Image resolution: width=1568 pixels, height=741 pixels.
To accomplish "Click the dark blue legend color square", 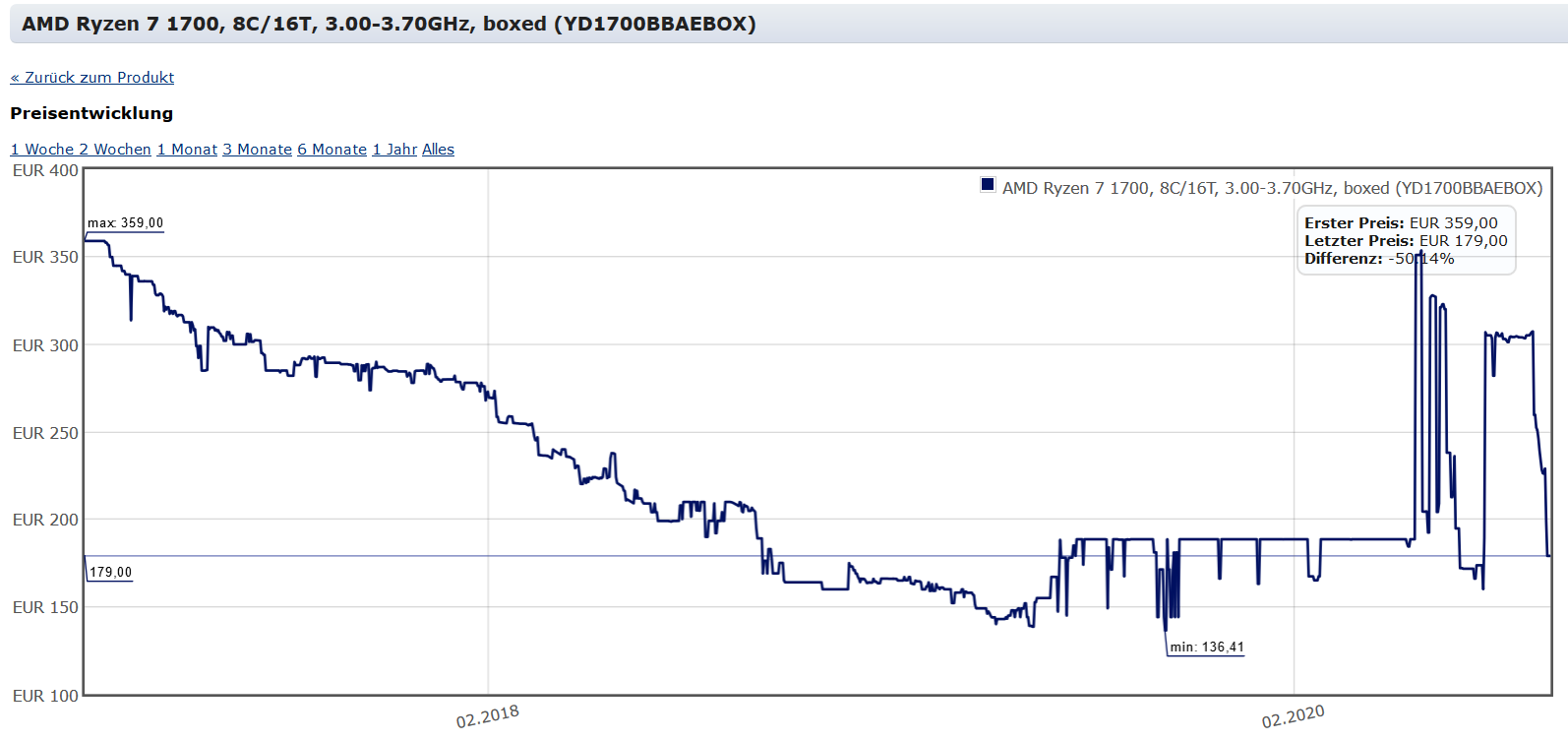I will click(x=988, y=184).
